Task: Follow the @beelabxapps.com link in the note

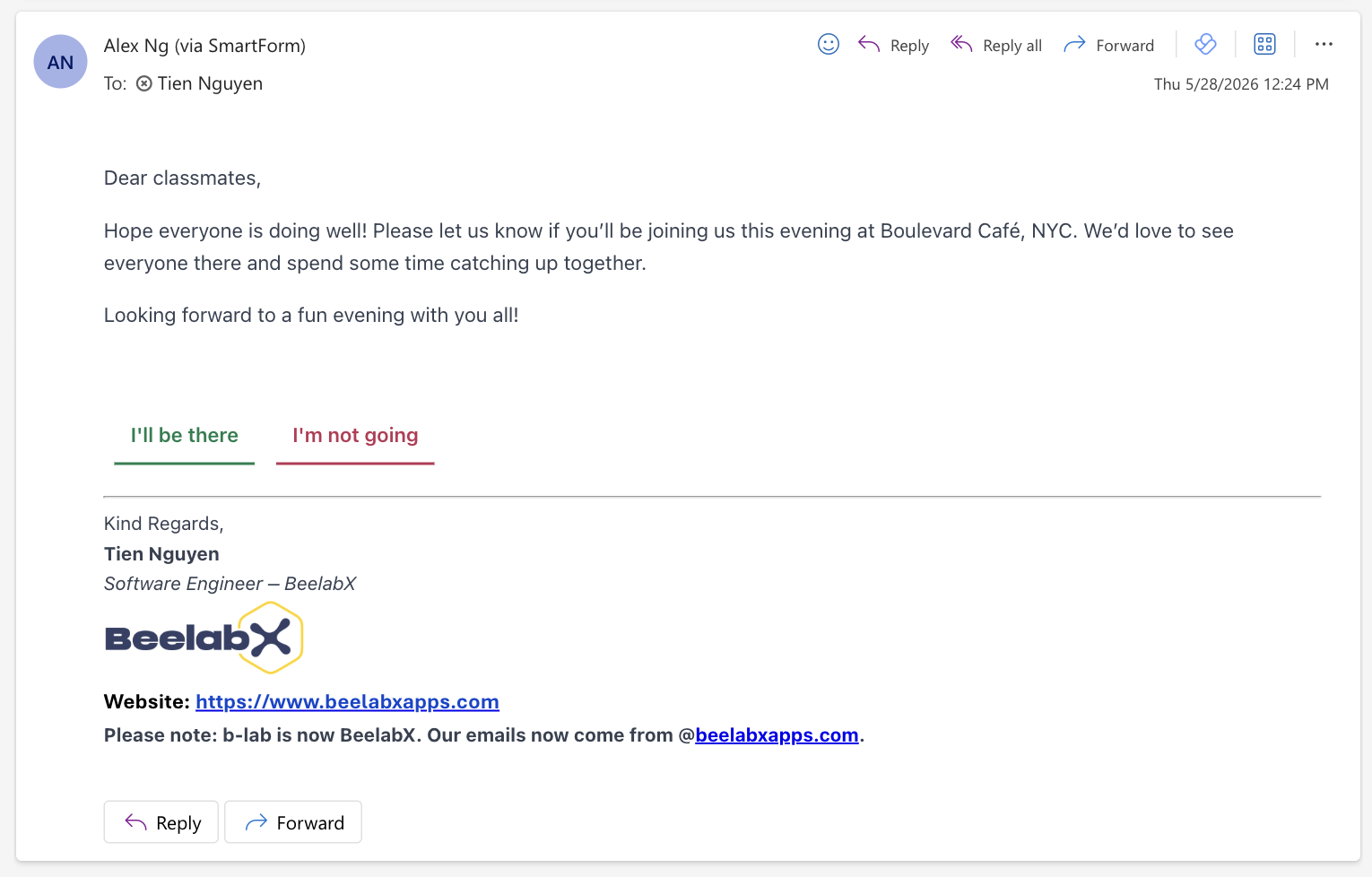Action: (777, 735)
